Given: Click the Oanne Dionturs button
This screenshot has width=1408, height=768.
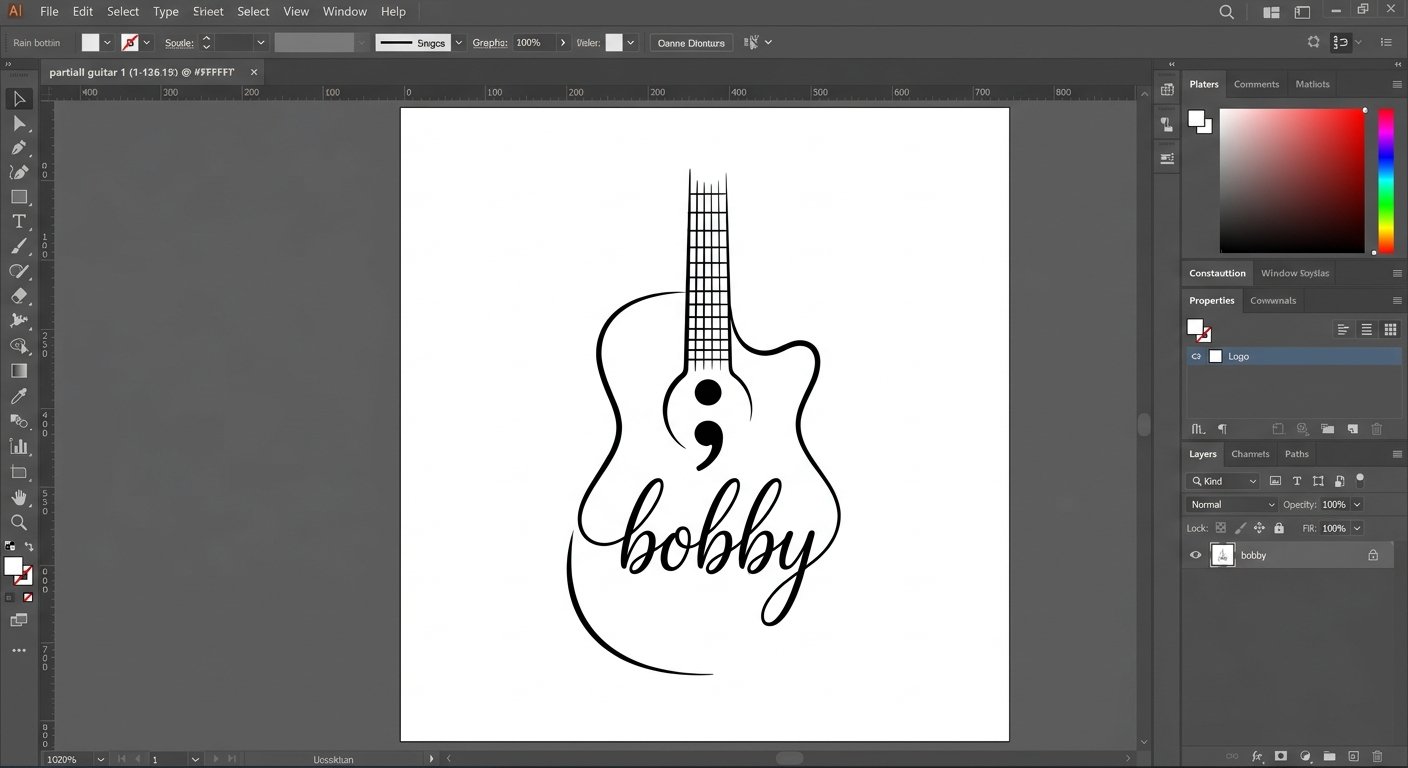Looking at the screenshot, I should pos(692,43).
